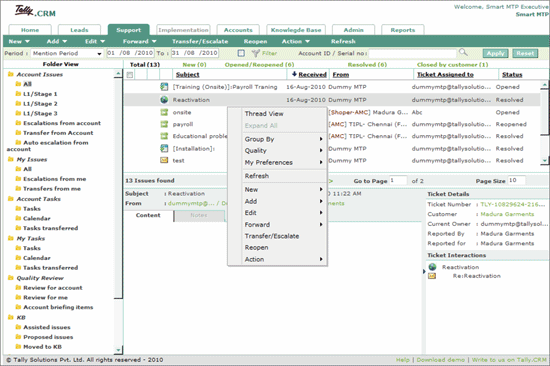Open ticket number TLY-10829624 link
Viewport: 550px width, 366px height.
[513, 204]
